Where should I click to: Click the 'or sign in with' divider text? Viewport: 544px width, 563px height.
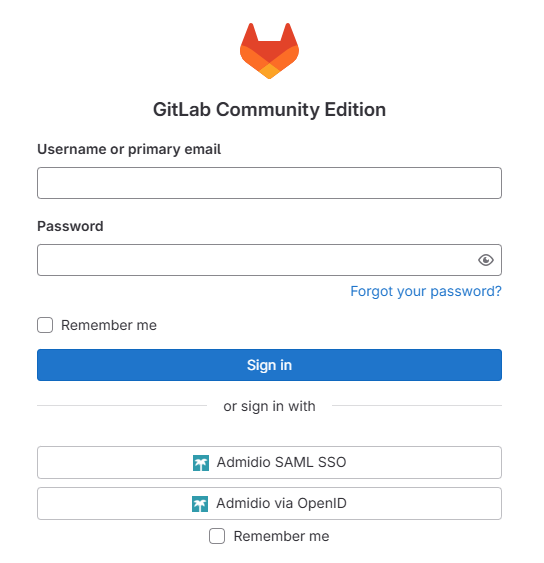[x=269, y=406]
